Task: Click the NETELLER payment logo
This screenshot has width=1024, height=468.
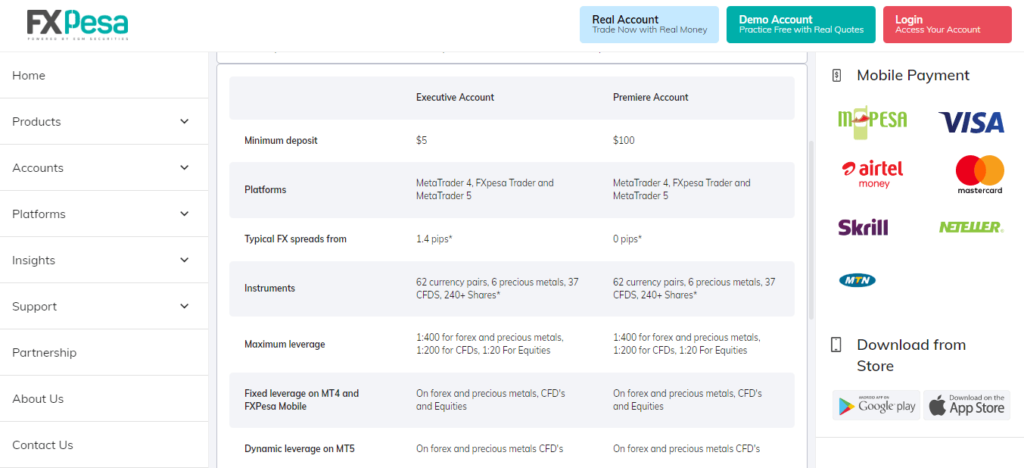Action: point(971,227)
